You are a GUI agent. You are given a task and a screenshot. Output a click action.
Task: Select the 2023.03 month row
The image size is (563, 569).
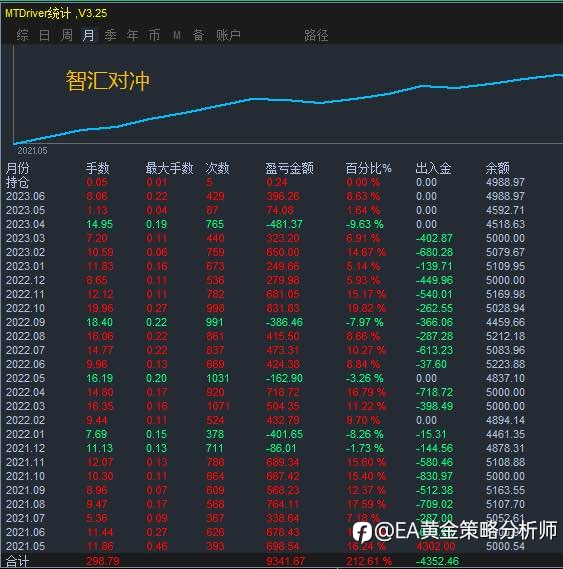[265, 238]
